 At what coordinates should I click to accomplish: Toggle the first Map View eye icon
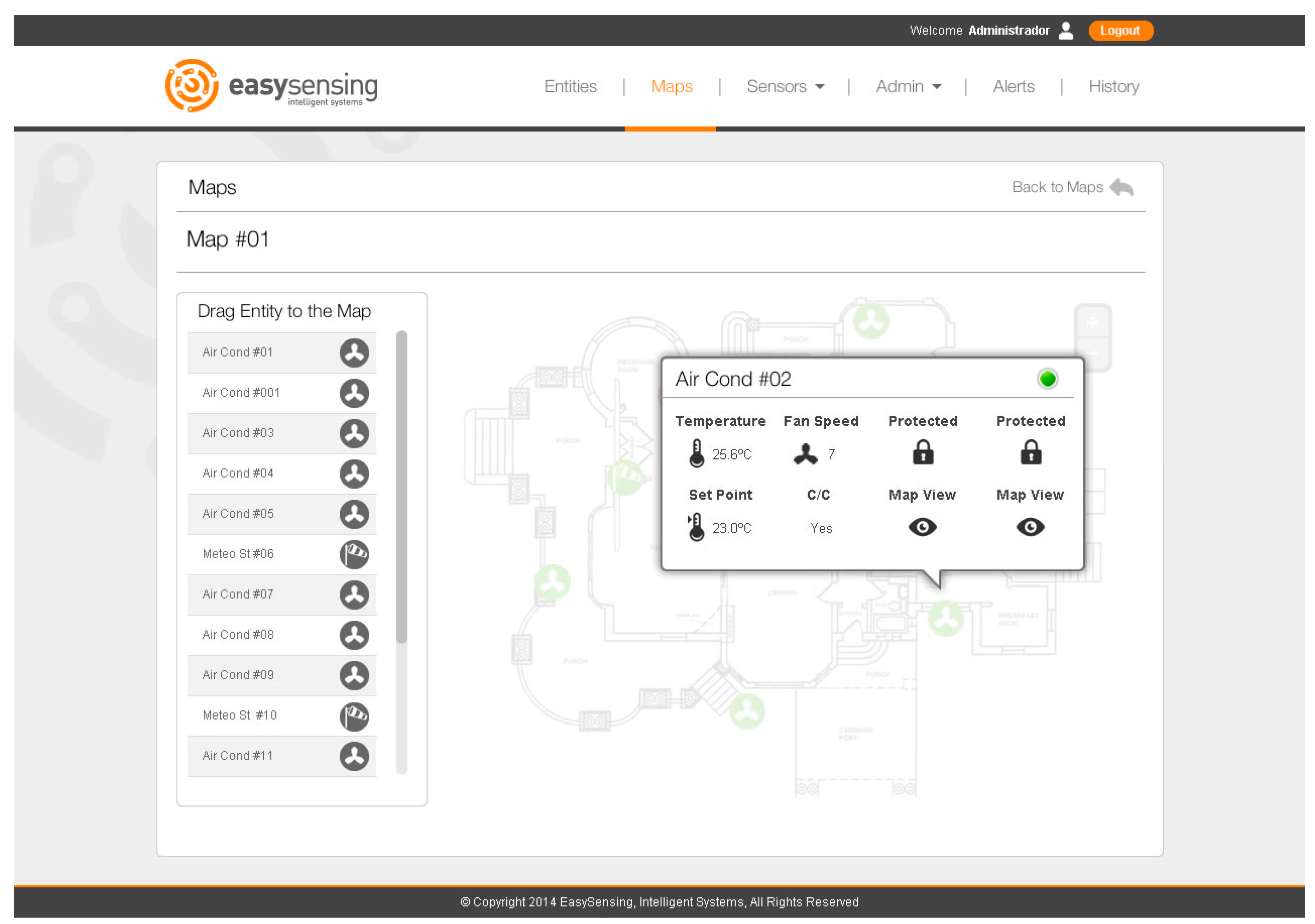pyautogui.click(x=922, y=527)
